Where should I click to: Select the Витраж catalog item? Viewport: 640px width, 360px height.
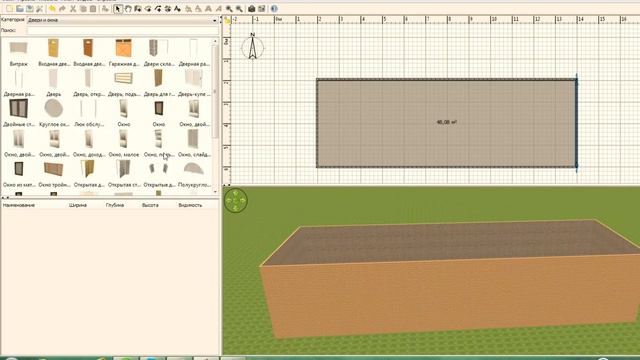(18, 53)
